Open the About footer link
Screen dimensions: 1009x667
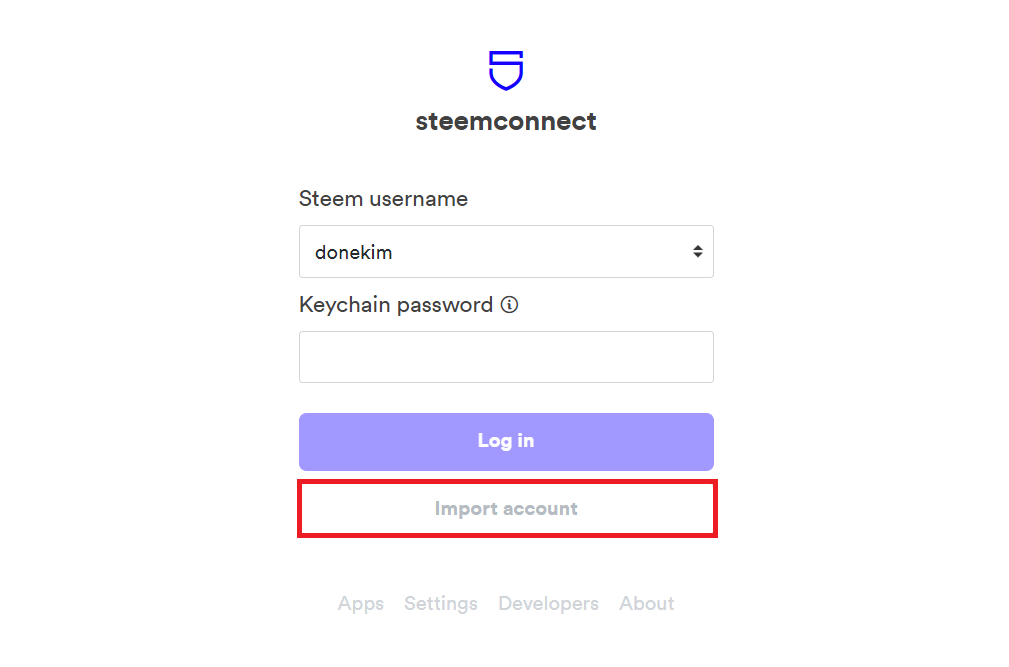point(647,603)
